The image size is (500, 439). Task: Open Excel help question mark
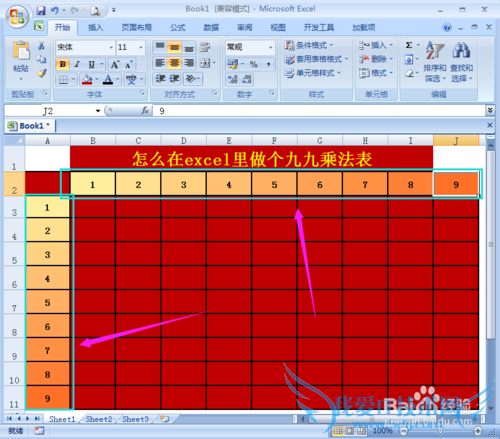coord(447,27)
